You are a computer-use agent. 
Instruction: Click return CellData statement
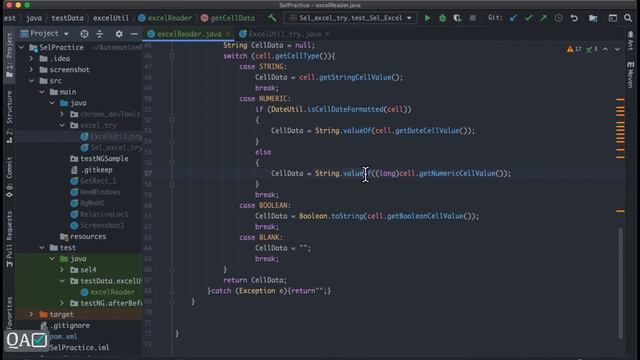(x=255, y=280)
